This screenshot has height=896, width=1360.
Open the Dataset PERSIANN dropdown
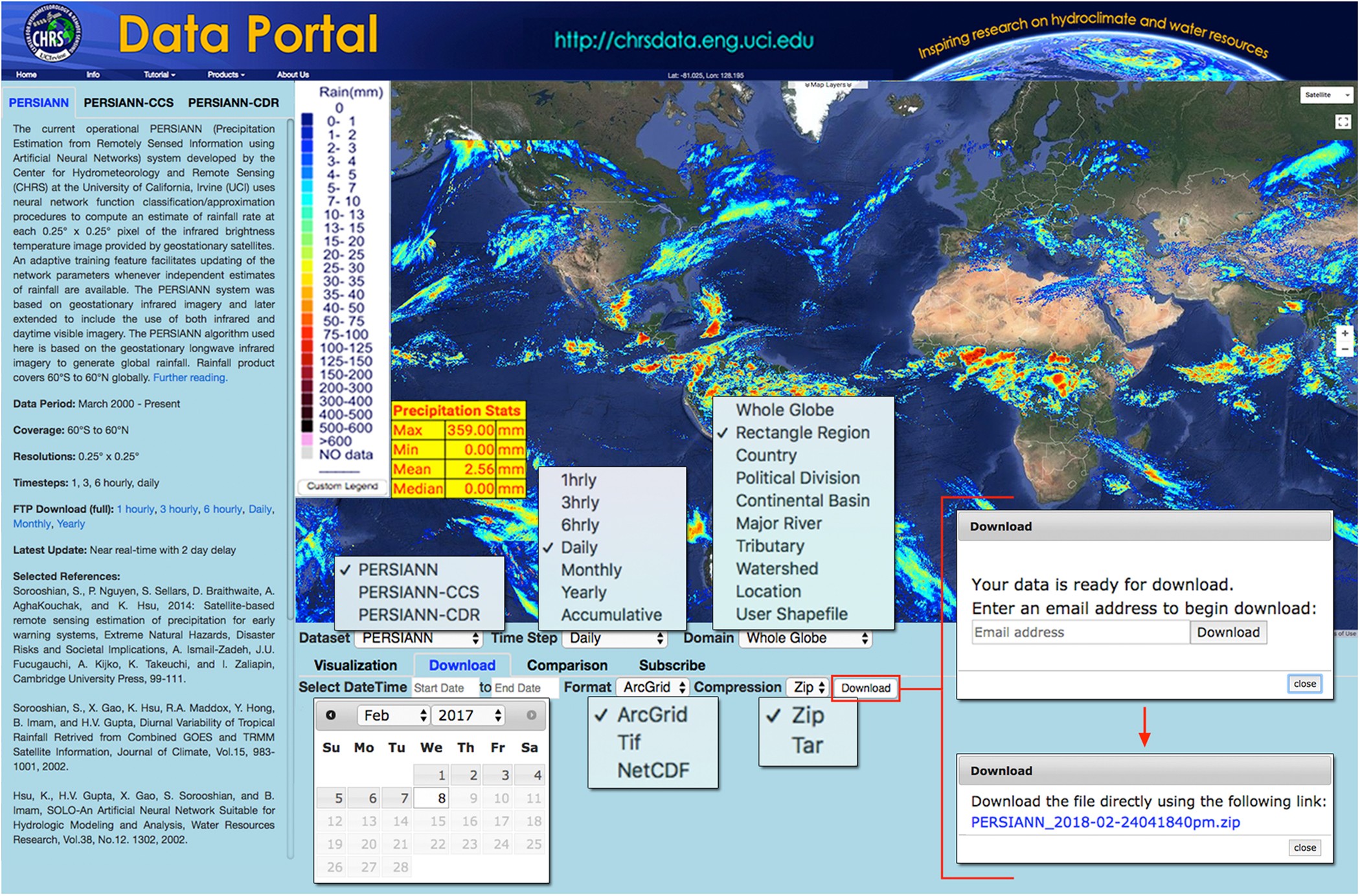click(x=420, y=638)
